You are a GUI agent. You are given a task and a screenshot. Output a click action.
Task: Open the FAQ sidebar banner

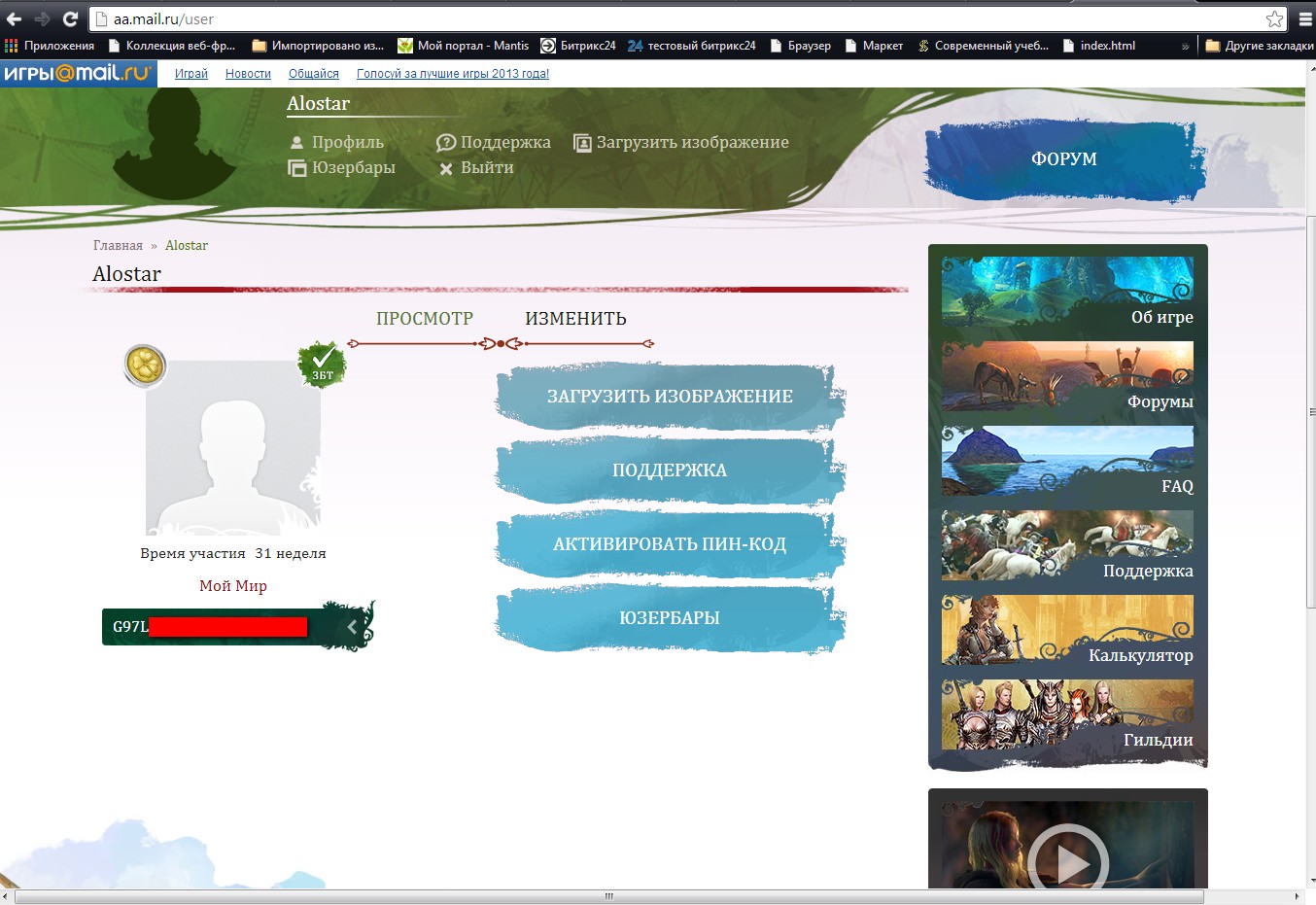1067,462
